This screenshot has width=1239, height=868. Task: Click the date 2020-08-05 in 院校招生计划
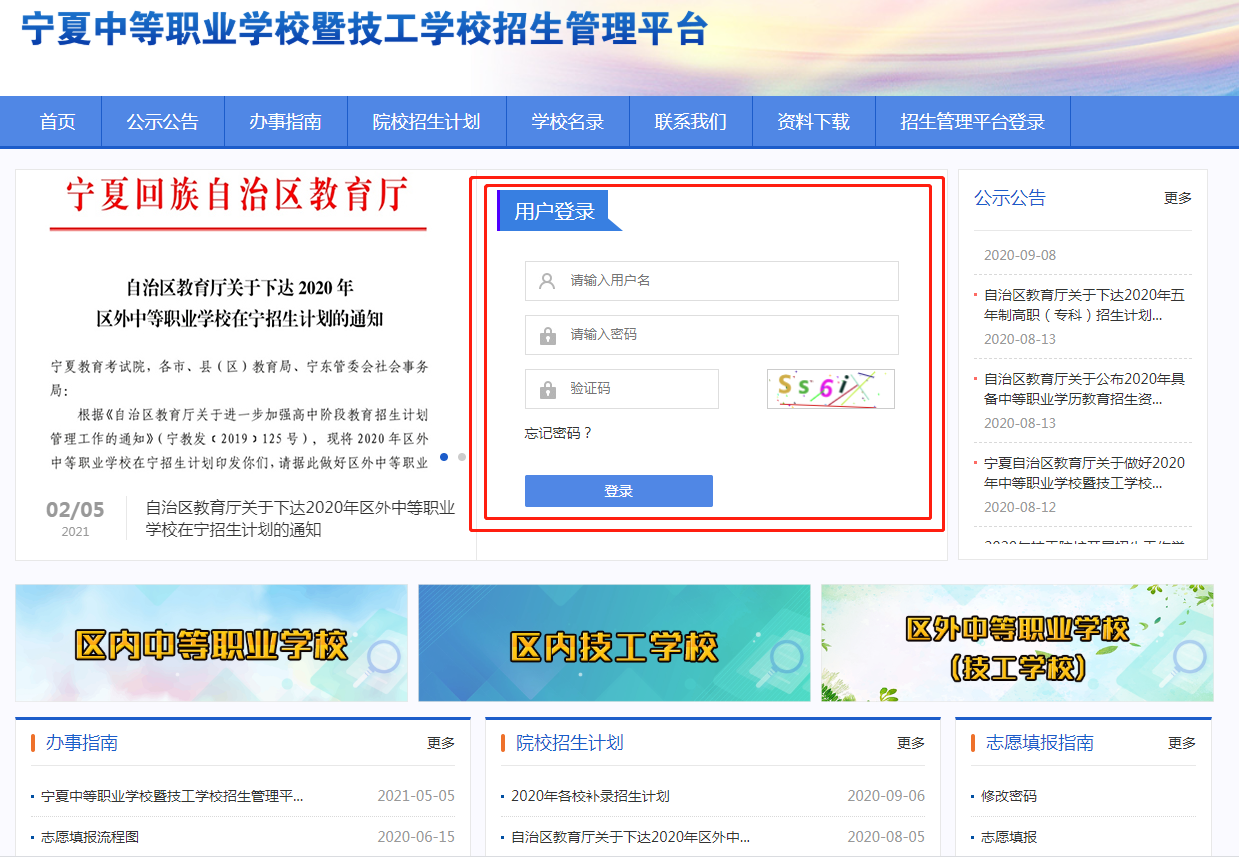886,837
